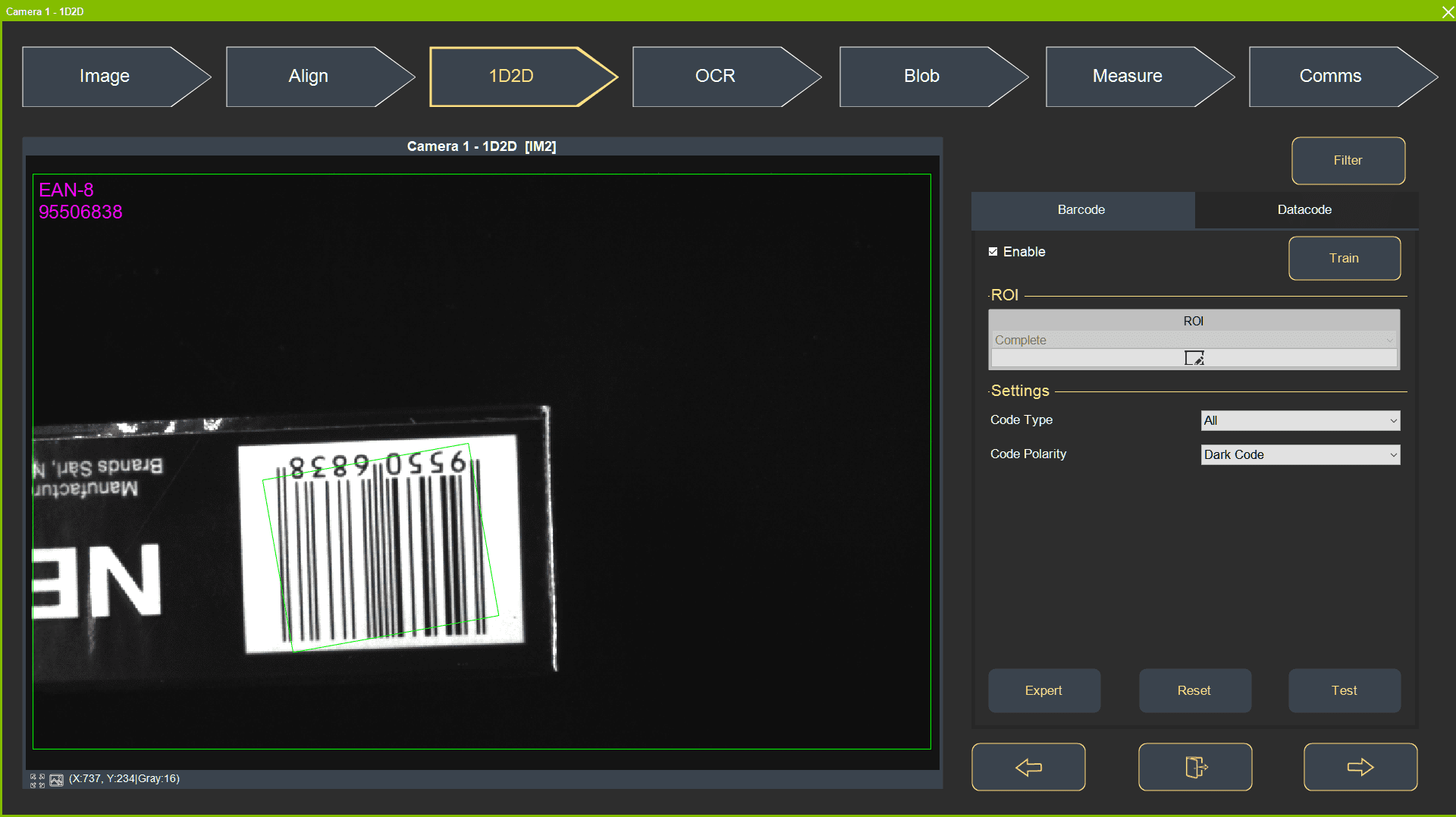Screen dimensions: 1456x817
Task: Click the detected barcode in camera image
Action: click(380, 547)
